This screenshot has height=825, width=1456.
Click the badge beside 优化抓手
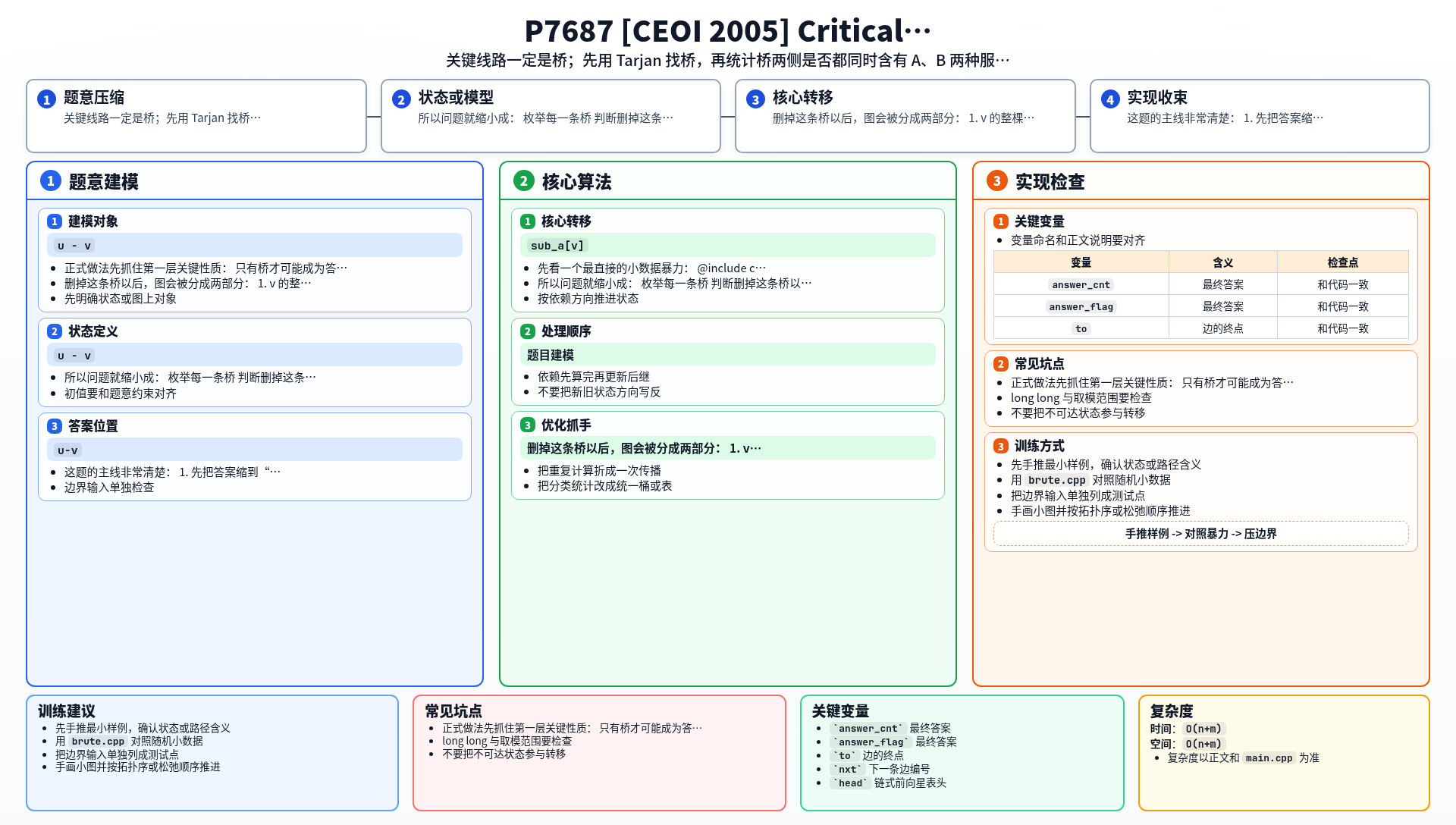(528, 425)
